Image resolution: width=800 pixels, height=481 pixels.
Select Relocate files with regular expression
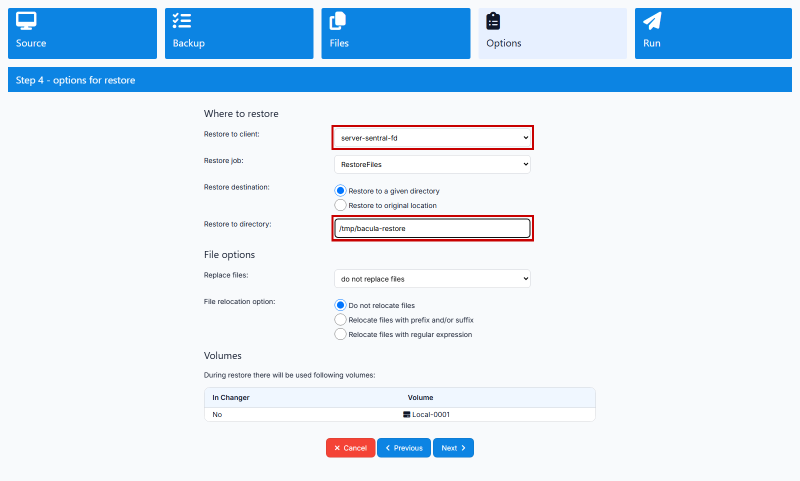[340, 334]
